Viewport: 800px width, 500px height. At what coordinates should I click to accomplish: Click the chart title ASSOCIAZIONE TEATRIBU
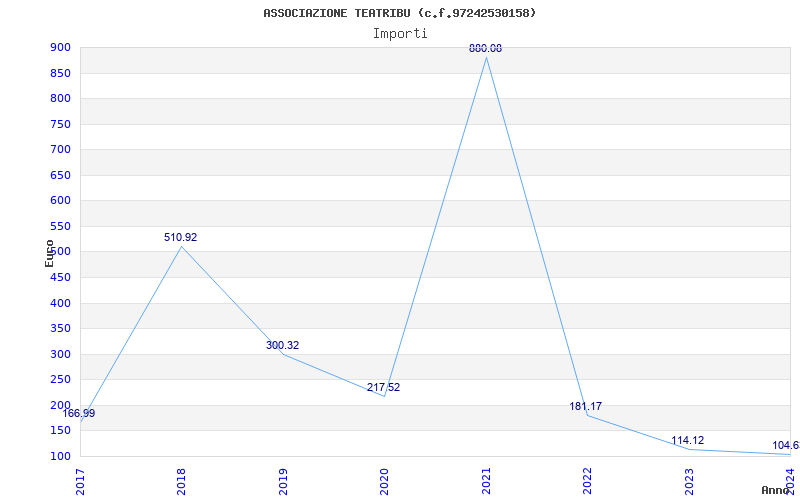(x=399, y=13)
